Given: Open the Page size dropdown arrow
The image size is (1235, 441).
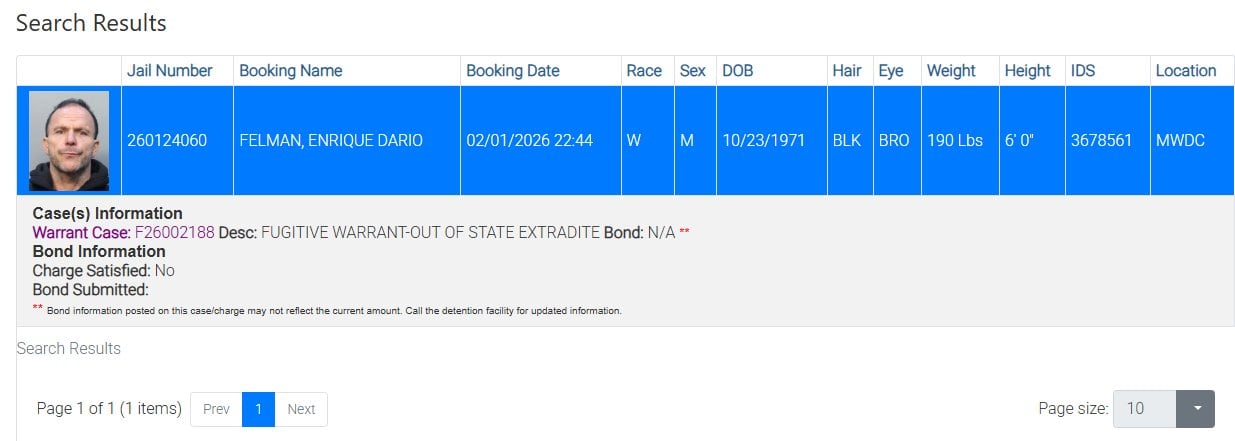Looking at the screenshot, I should tap(1196, 408).
